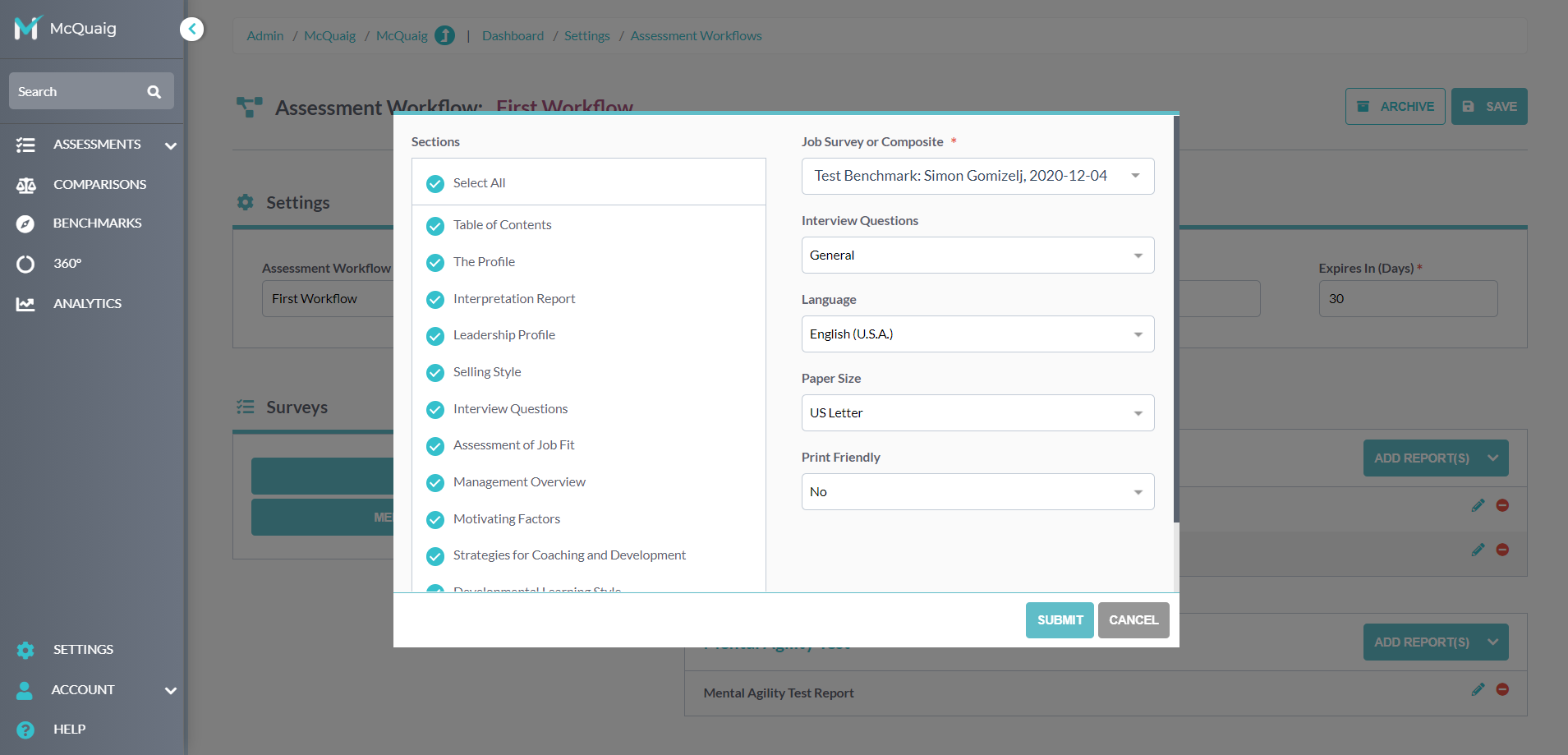Remove Mental Agility Test Report via red minus icon
The image size is (1568, 755).
coord(1502,689)
